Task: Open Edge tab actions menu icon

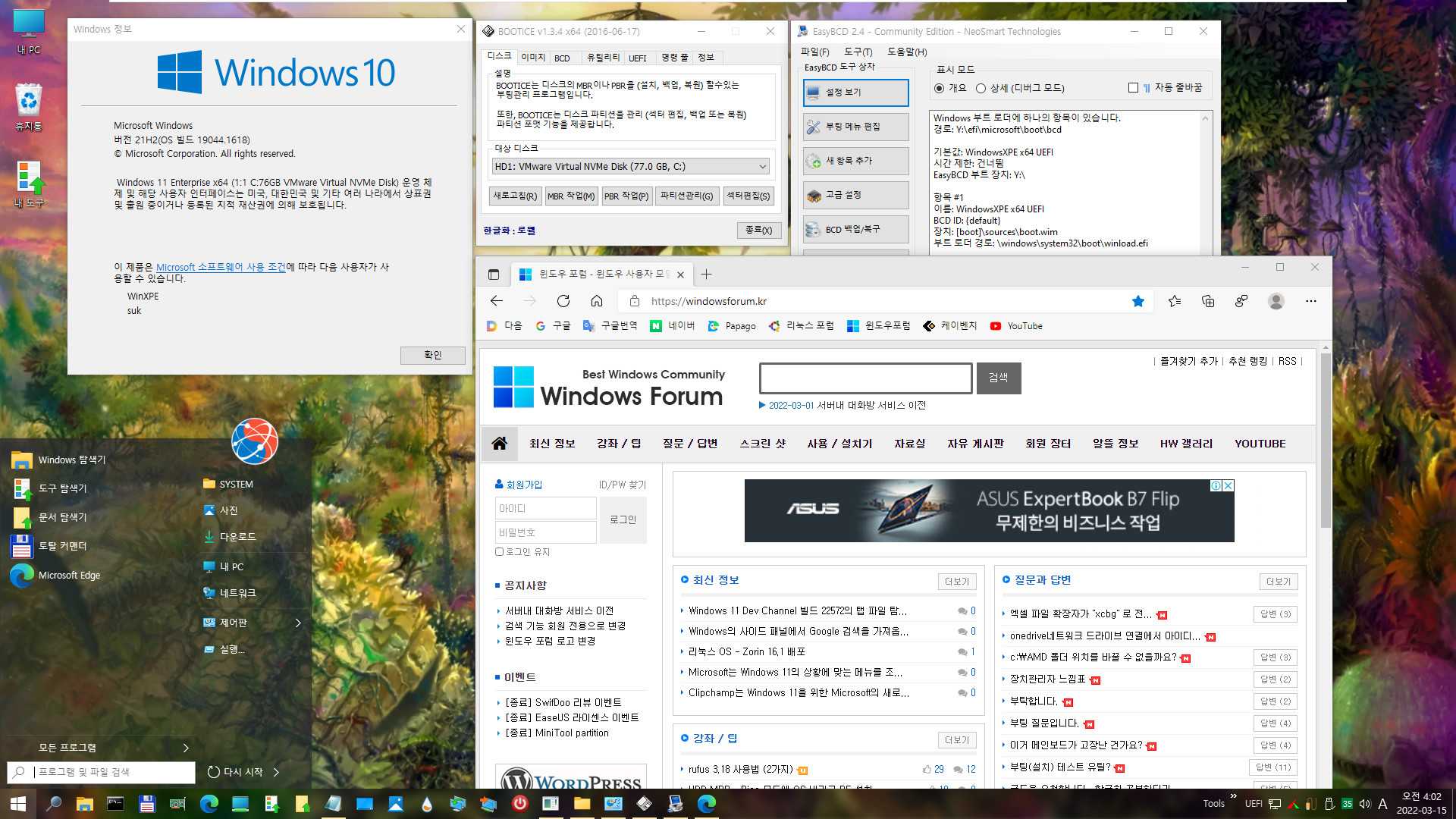Action: [x=494, y=275]
